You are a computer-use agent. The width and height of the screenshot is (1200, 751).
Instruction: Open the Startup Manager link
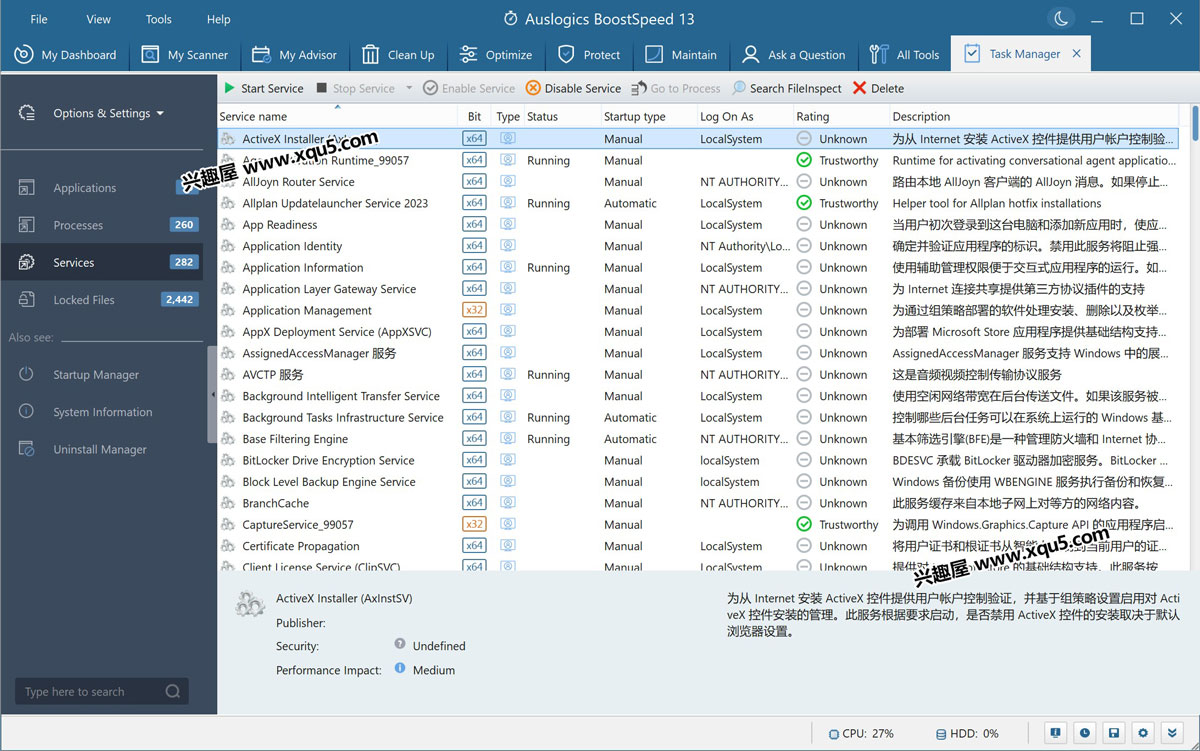[x=96, y=375]
